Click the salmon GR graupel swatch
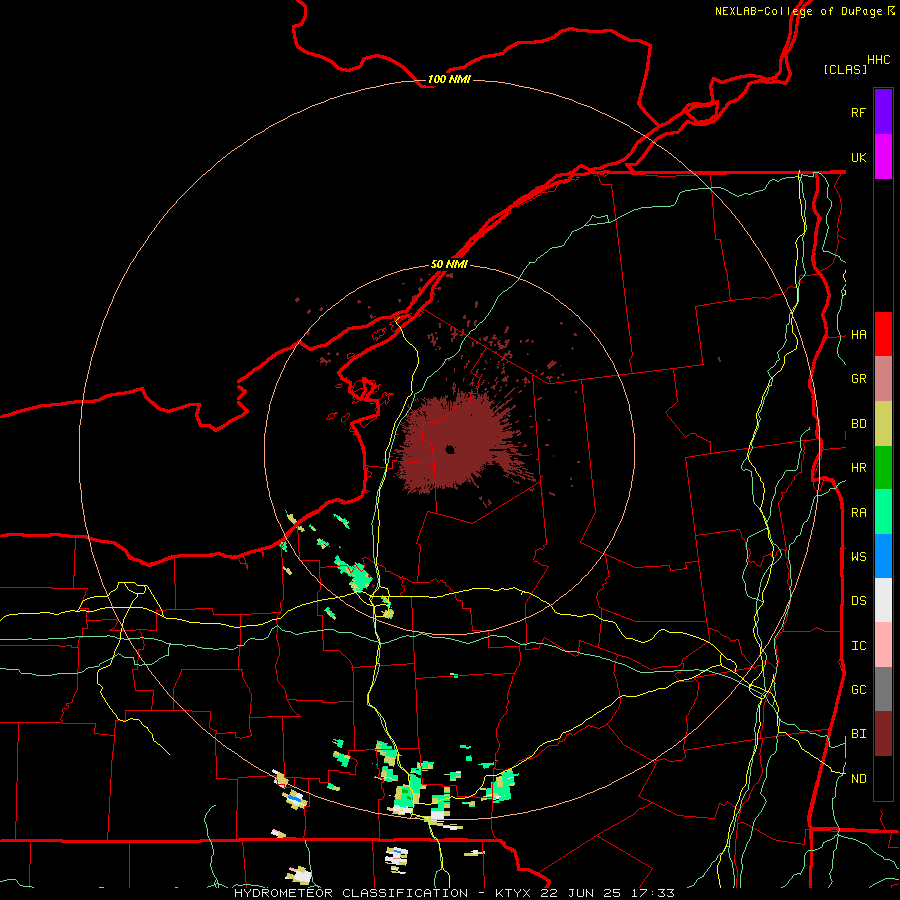900x900 pixels. click(x=883, y=379)
